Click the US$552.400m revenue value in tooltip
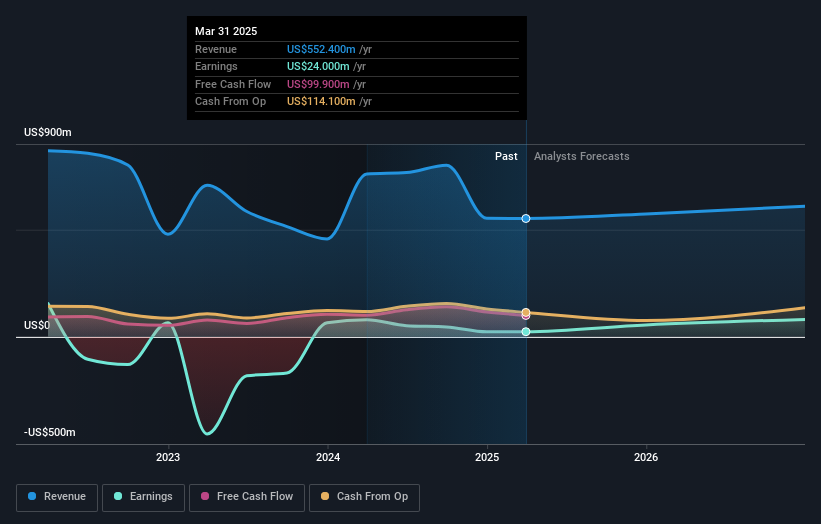Image resolution: width=821 pixels, height=524 pixels. pos(321,49)
